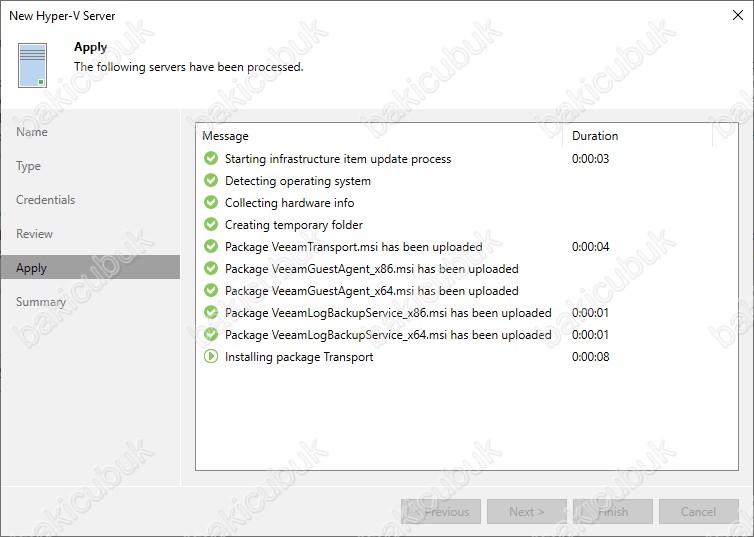Select 'Package VeeamGuestAgent_x64.msi has been uploaded' row
754x537 pixels.
(x=466, y=291)
